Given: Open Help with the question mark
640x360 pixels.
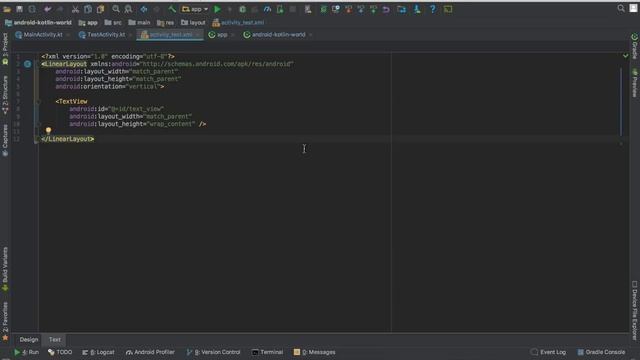Looking at the screenshot, I should click(433, 9).
